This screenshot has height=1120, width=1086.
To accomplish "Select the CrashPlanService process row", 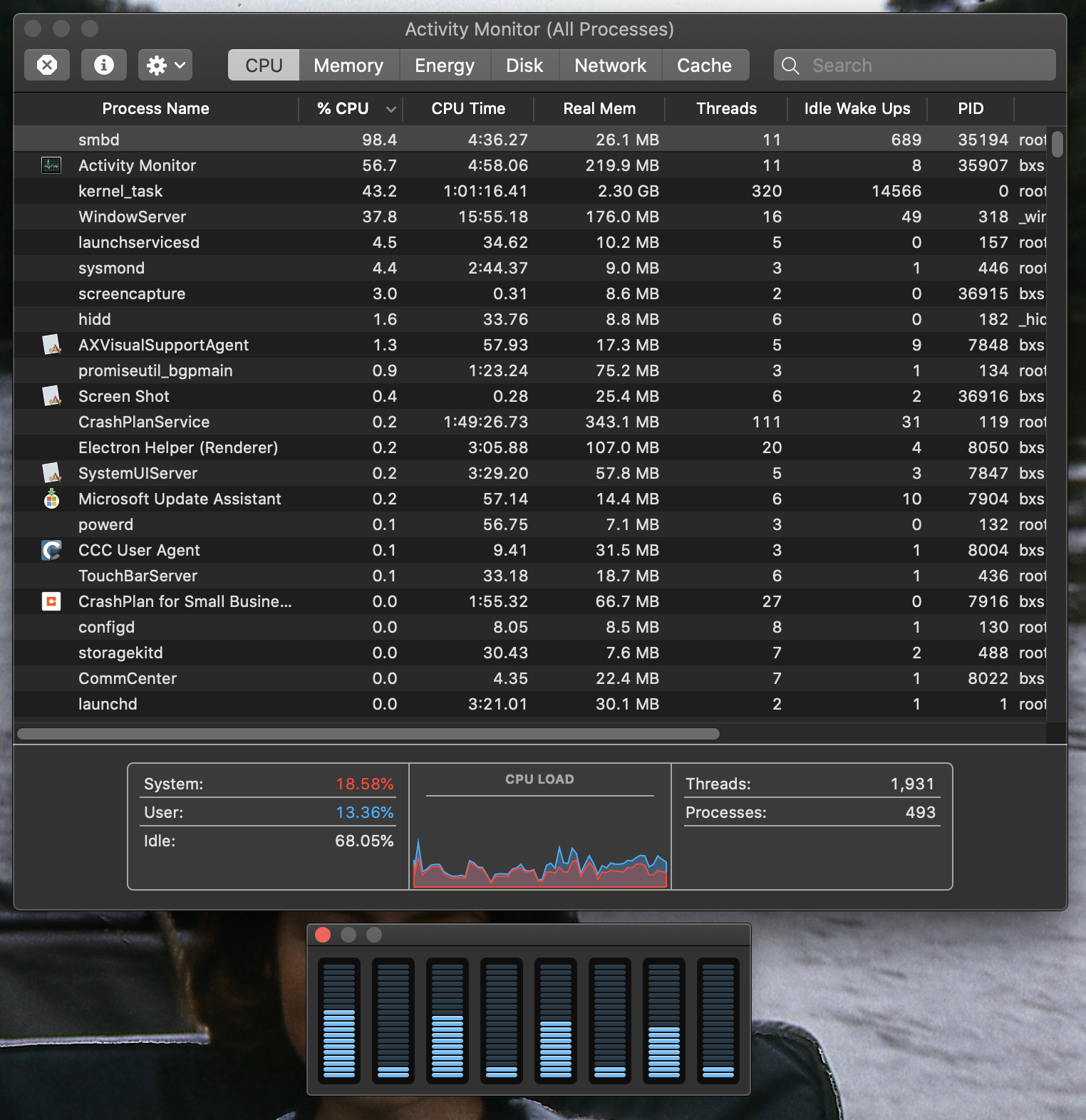I will pos(530,422).
